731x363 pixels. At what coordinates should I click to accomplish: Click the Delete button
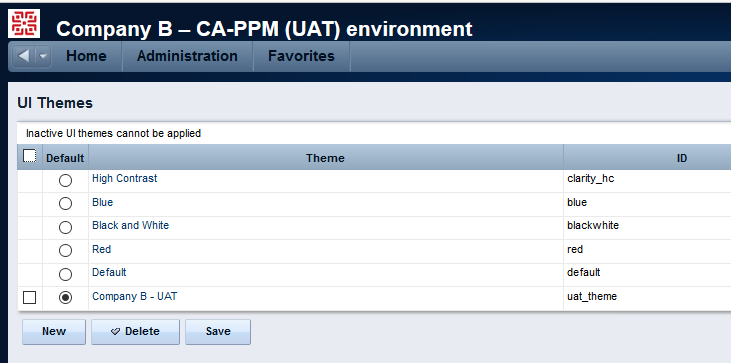point(135,332)
